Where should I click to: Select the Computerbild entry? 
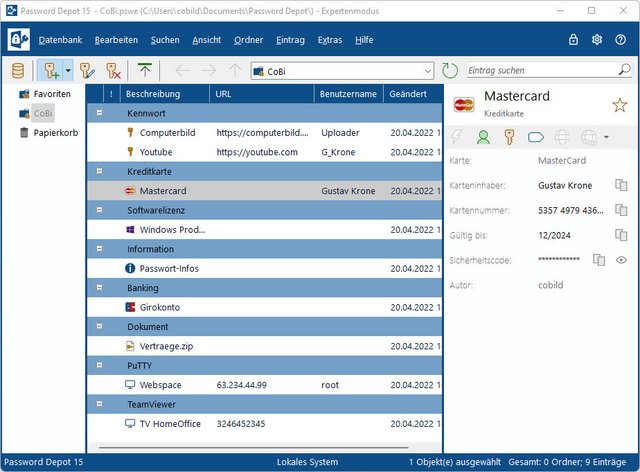point(264,133)
